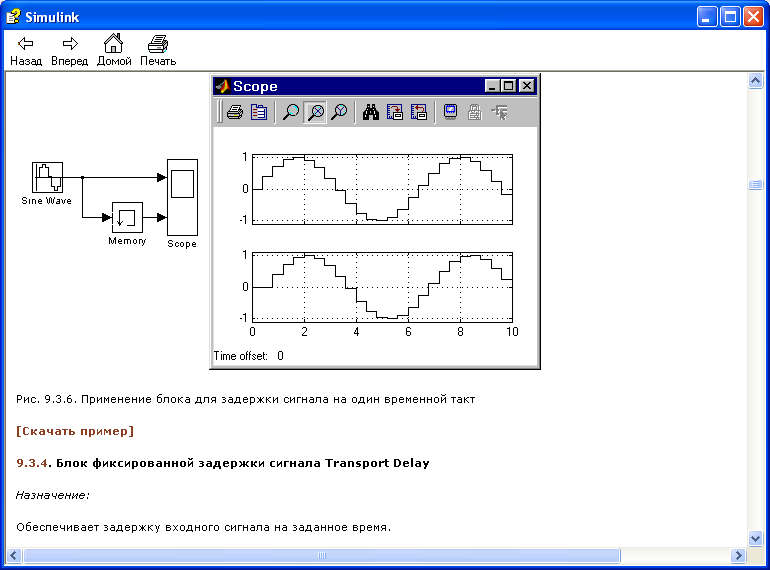Image resolution: width=770 pixels, height=570 pixels.
Task: Minimize the Simulink help window
Action: [707, 17]
